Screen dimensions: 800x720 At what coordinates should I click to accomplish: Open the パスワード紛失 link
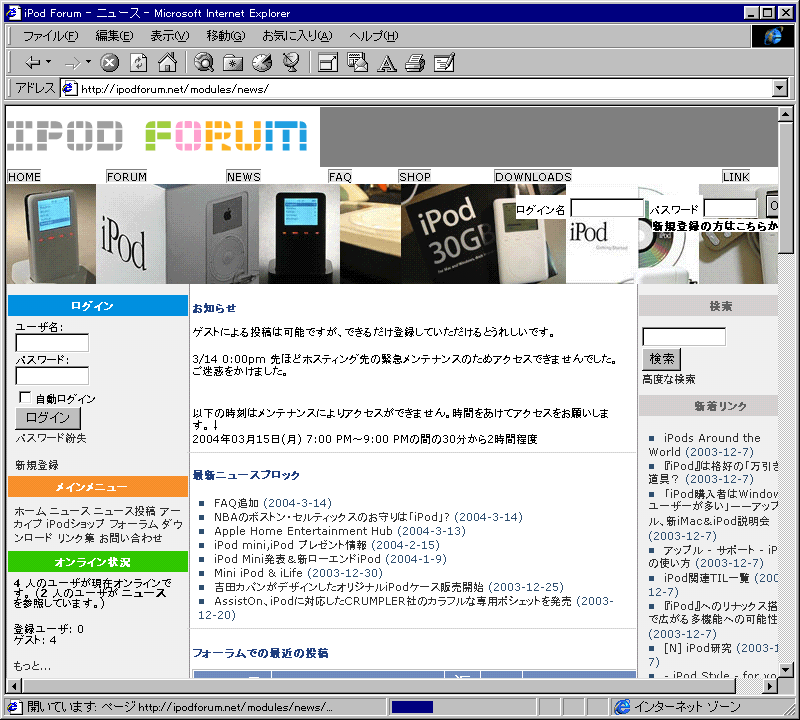coord(51,438)
